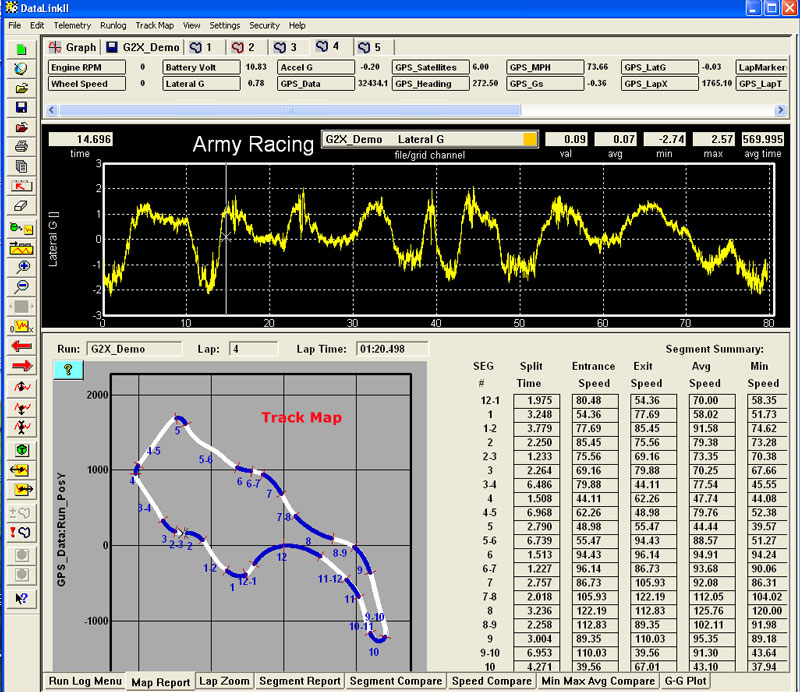Open the Track Map menu

[x=155, y=24]
